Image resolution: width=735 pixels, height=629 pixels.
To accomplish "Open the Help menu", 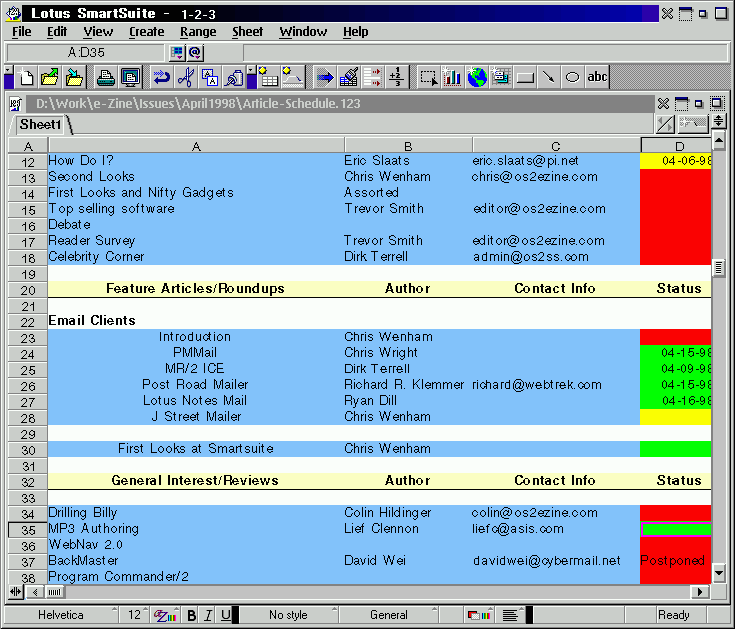I will (x=355, y=32).
